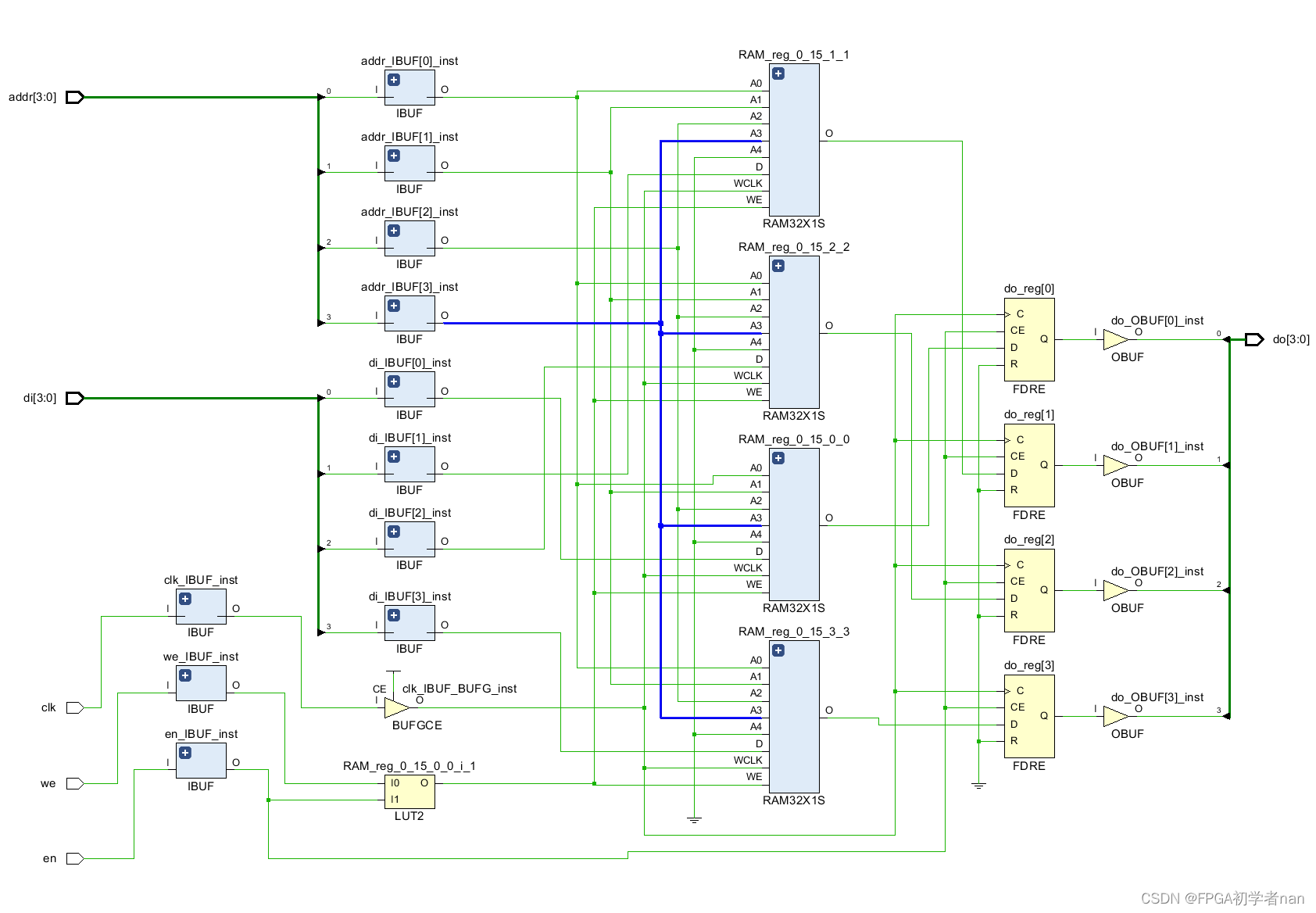This screenshot has height=913, width=1316.
Task: Click the en input port marker
Action: [x=74, y=858]
